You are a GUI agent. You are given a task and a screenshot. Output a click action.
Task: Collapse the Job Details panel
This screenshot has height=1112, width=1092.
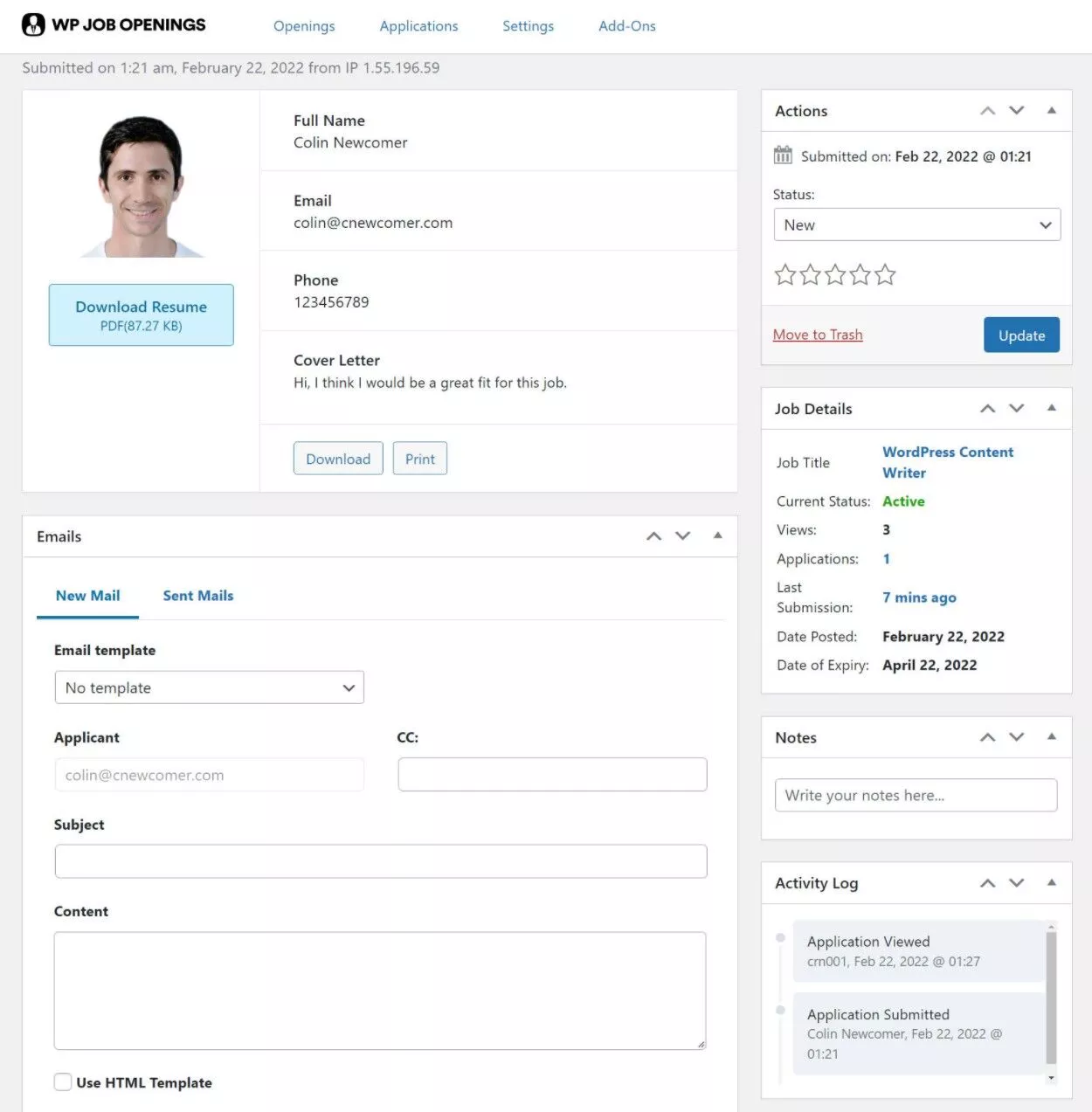1052,408
